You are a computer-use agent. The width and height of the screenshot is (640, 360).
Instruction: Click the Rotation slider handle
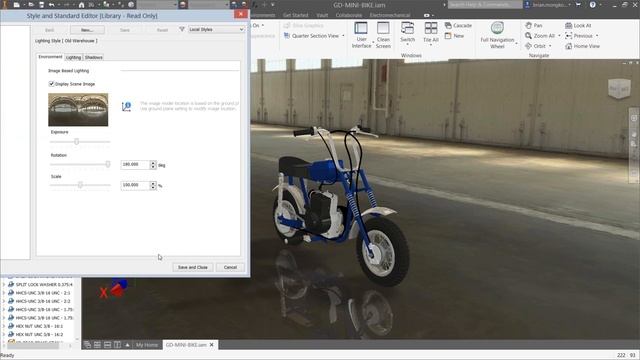(x=108, y=164)
